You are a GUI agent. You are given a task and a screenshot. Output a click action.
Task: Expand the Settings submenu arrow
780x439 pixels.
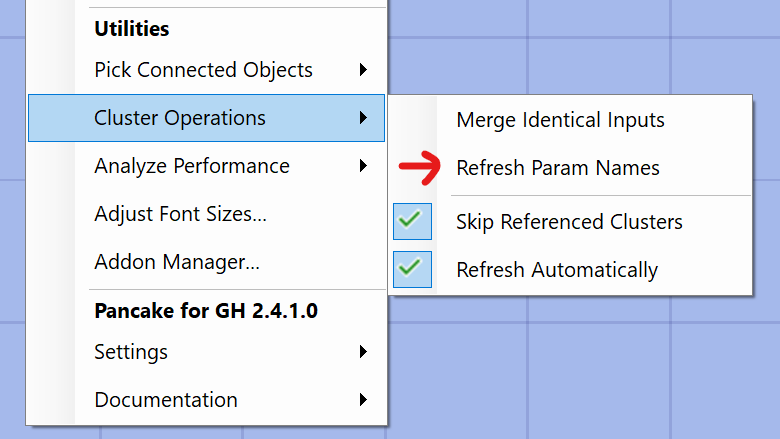point(363,352)
